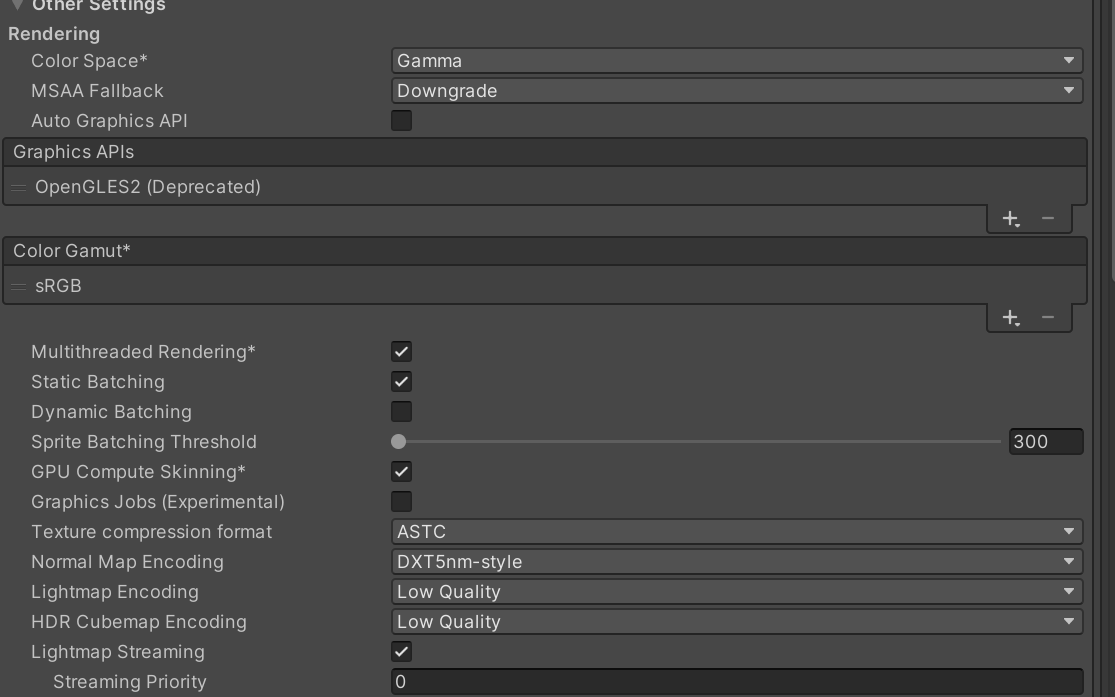1115x697 pixels.
Task: Remove Color Gamut entry with minus icon
Action: click(1047, 317)
